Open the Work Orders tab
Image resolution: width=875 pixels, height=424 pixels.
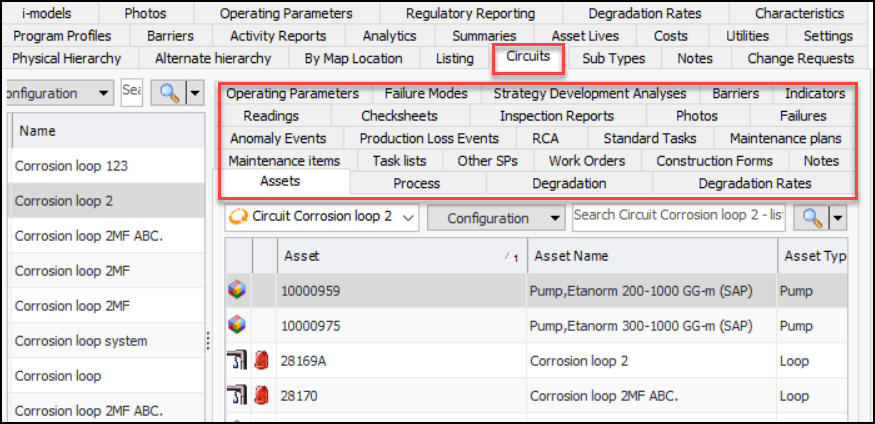[x=587, y=160]
